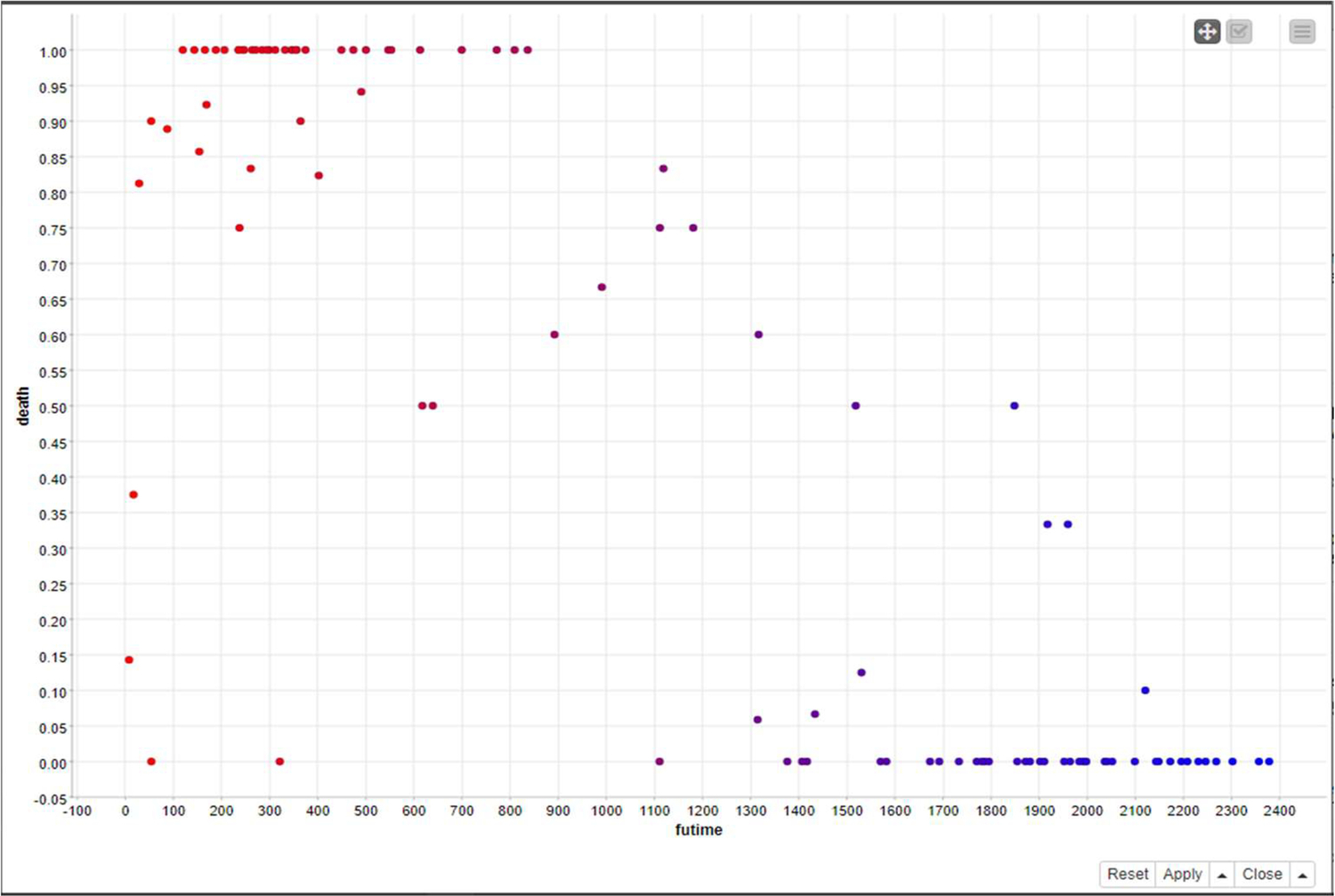Open the hamburger view settings menu
This screenshot has height=896, width=1335.
point(1302,32)
